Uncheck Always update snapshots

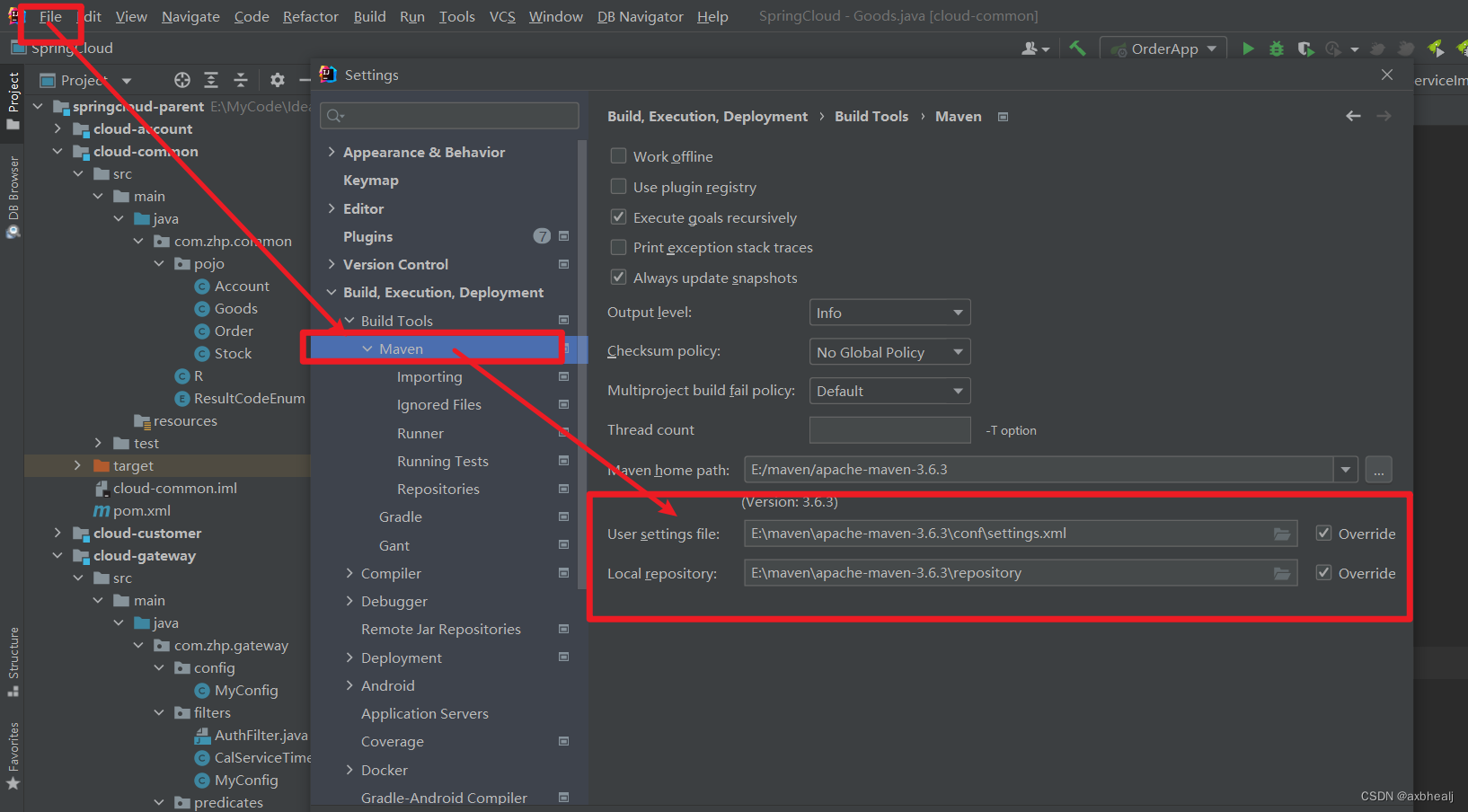pos(618,278)
